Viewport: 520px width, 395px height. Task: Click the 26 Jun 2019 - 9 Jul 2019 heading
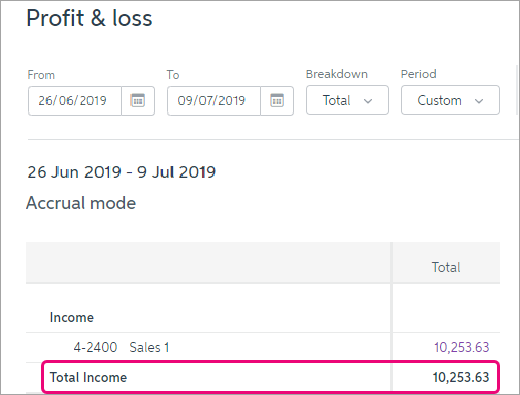point(121,172)
